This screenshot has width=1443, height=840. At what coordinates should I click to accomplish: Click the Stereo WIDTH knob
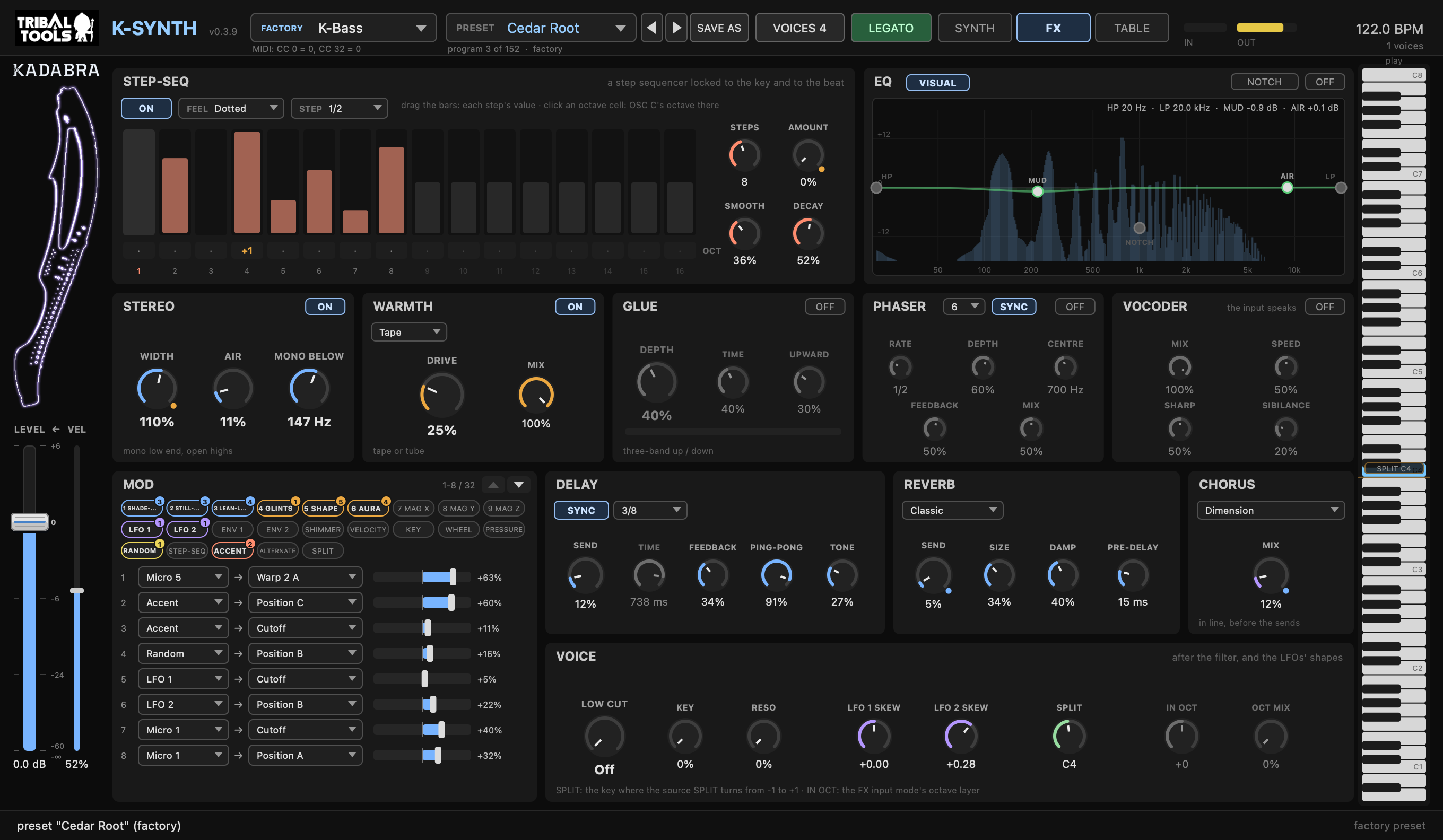157,389
